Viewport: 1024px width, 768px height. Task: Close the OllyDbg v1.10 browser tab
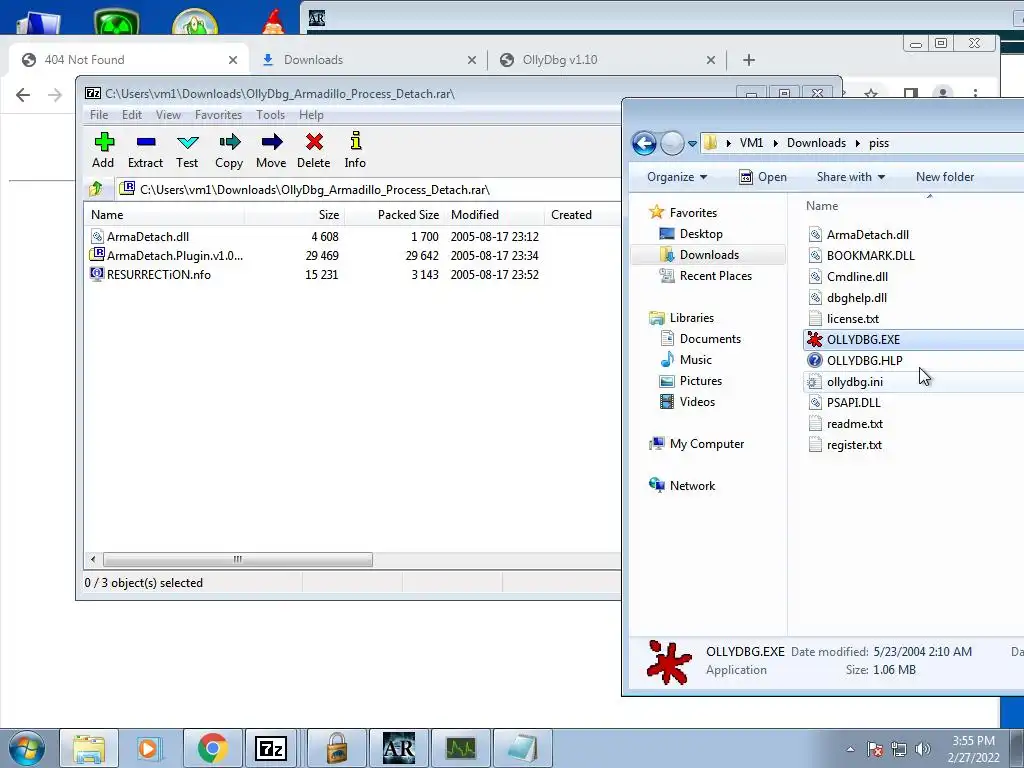(711, 60)
